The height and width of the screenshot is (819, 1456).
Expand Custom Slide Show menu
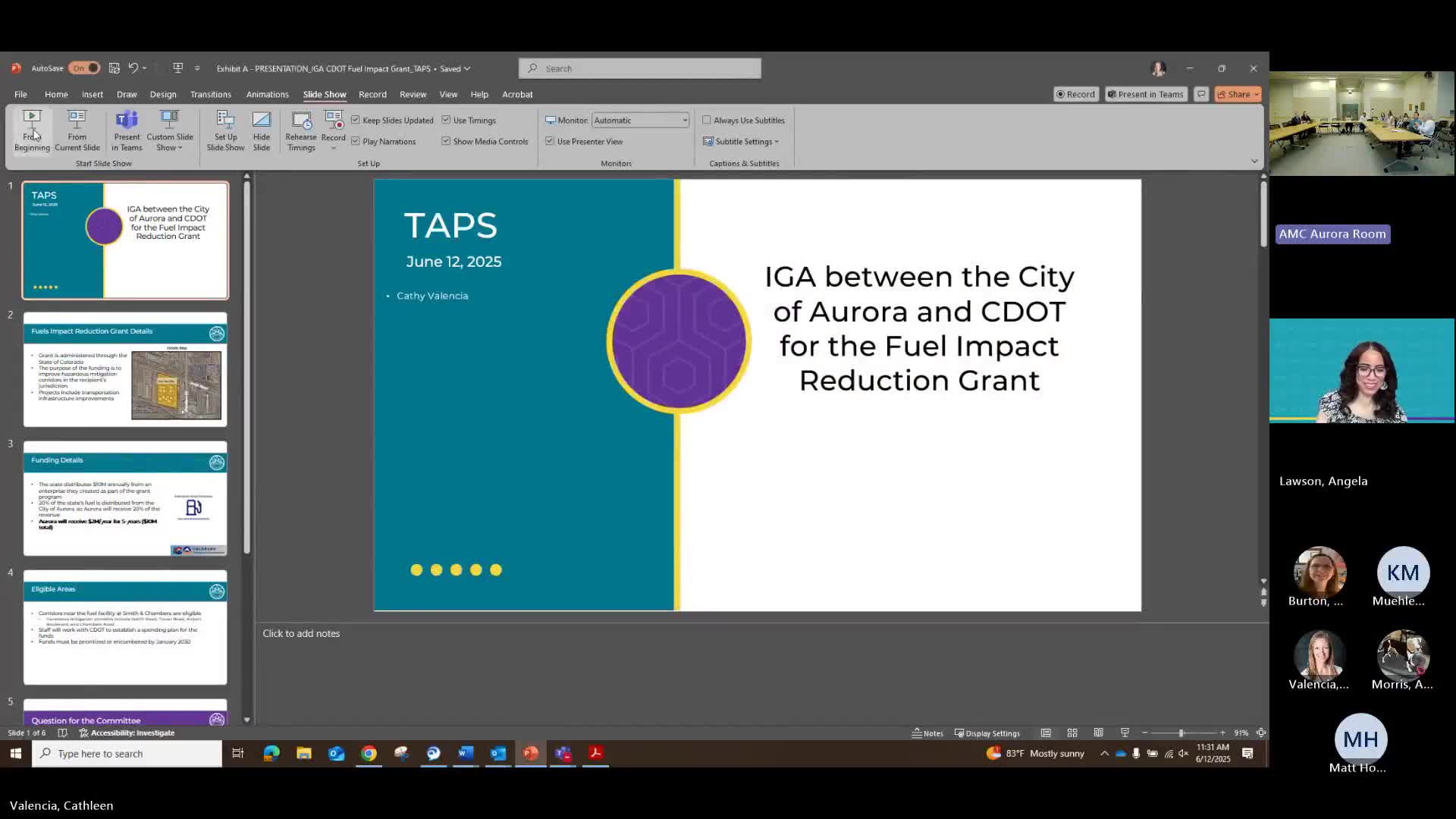point(169,130)
